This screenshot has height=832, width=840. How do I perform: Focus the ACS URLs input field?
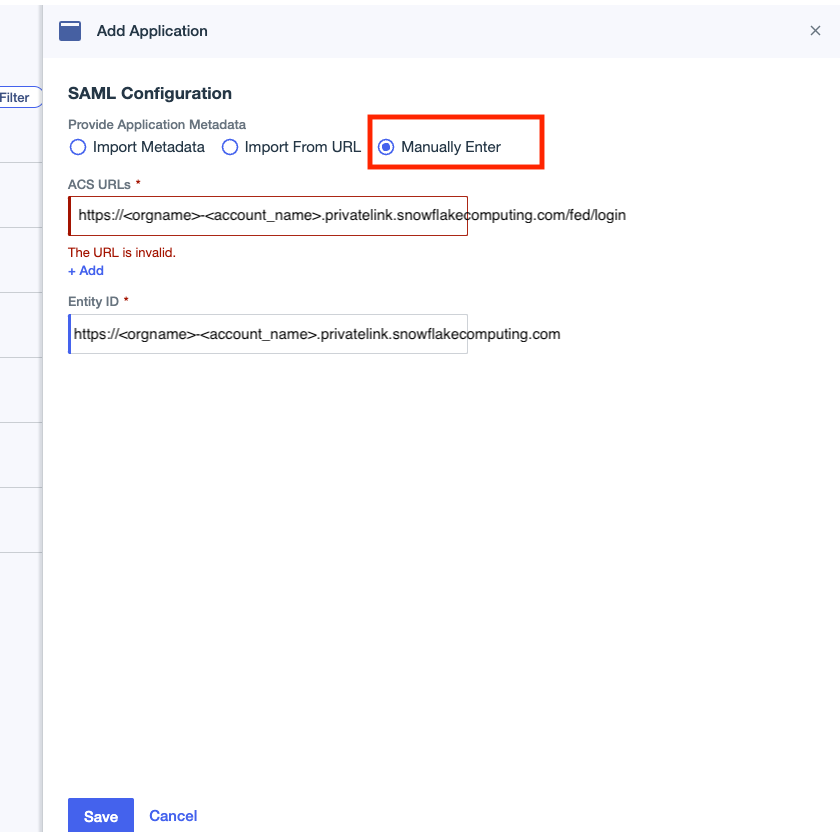[x=267, y=216]
